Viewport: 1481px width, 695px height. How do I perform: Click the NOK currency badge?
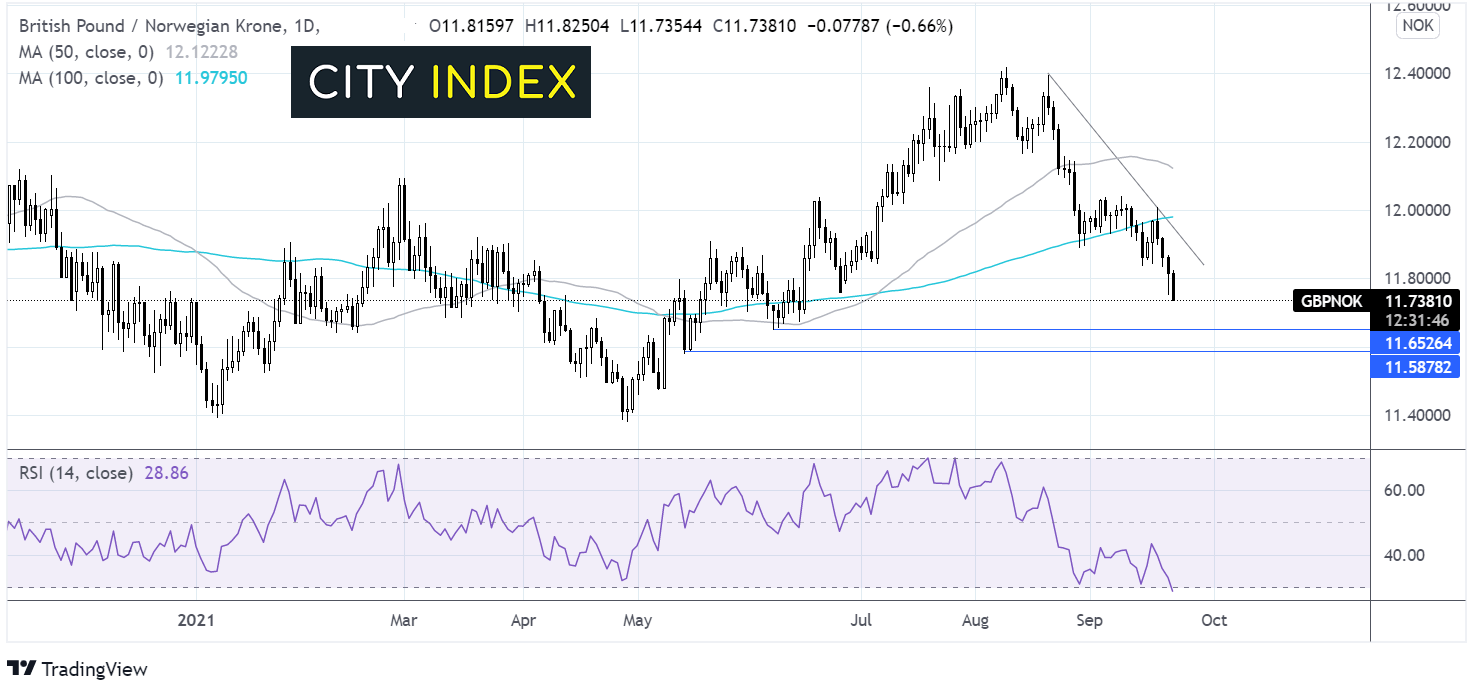pos(1417,27)
